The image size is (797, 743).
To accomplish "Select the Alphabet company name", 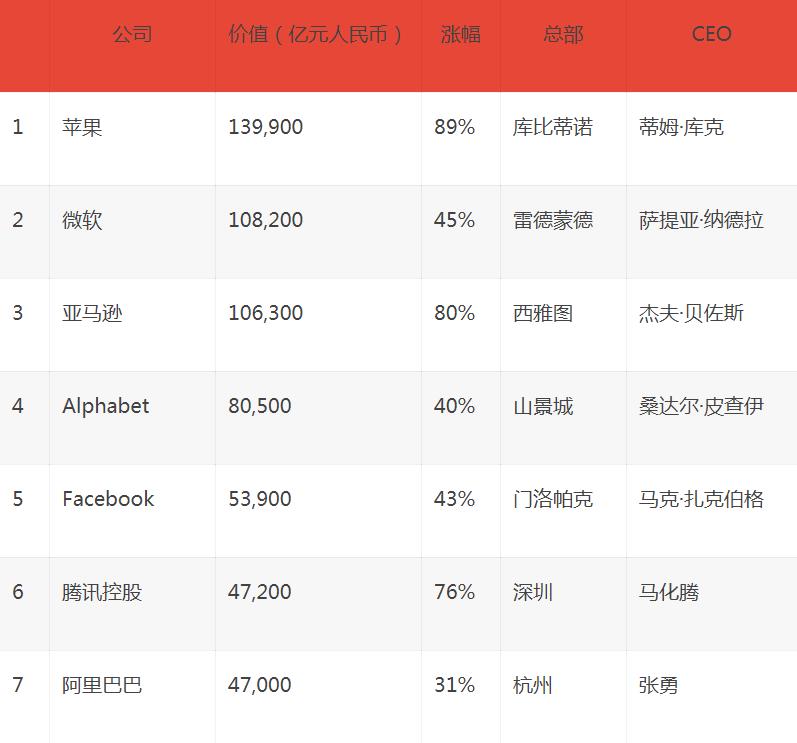I will tap(105, 406).
